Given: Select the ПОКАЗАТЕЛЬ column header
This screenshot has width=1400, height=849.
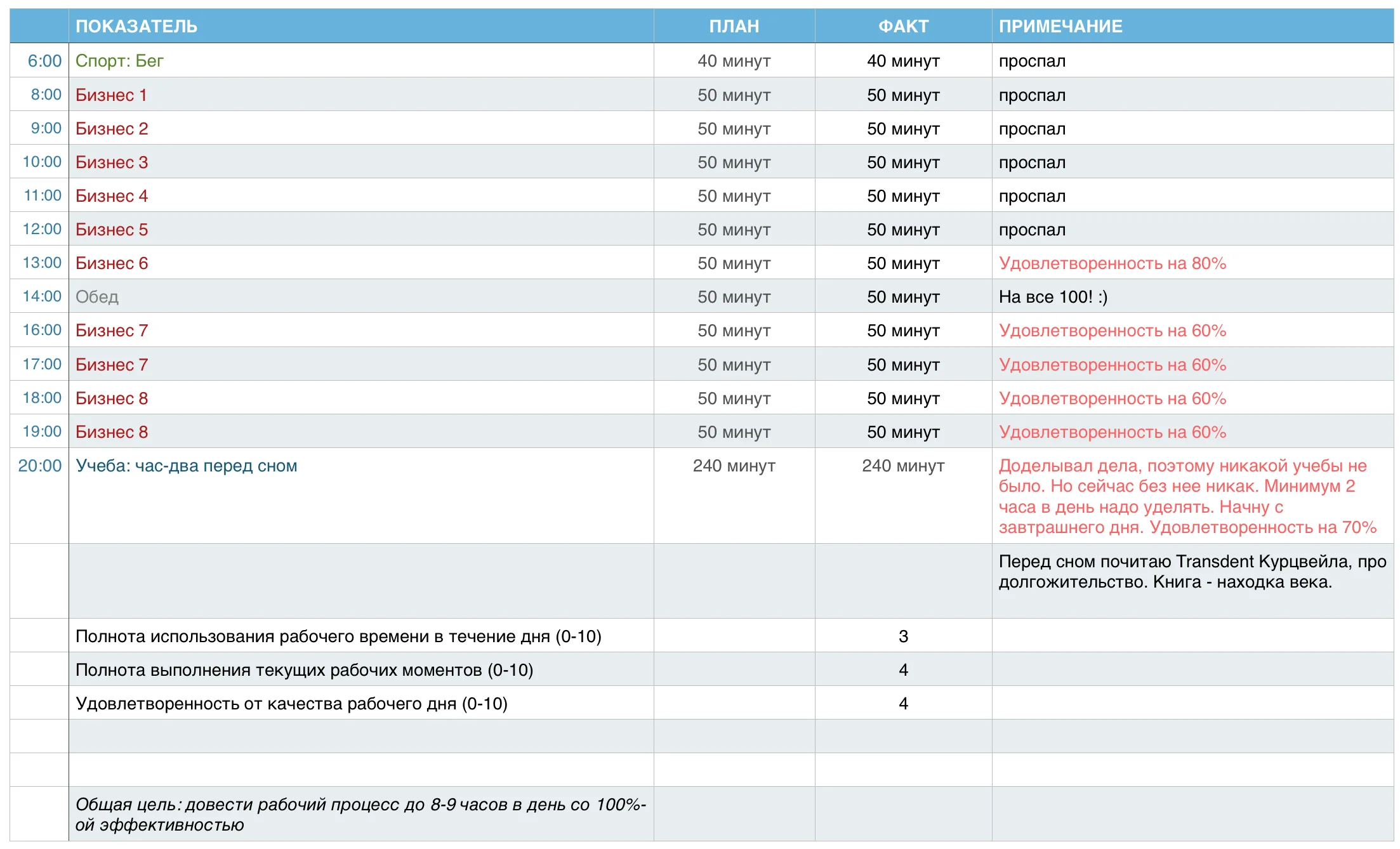Looking at the screenshot, I should tap(137, 26).
